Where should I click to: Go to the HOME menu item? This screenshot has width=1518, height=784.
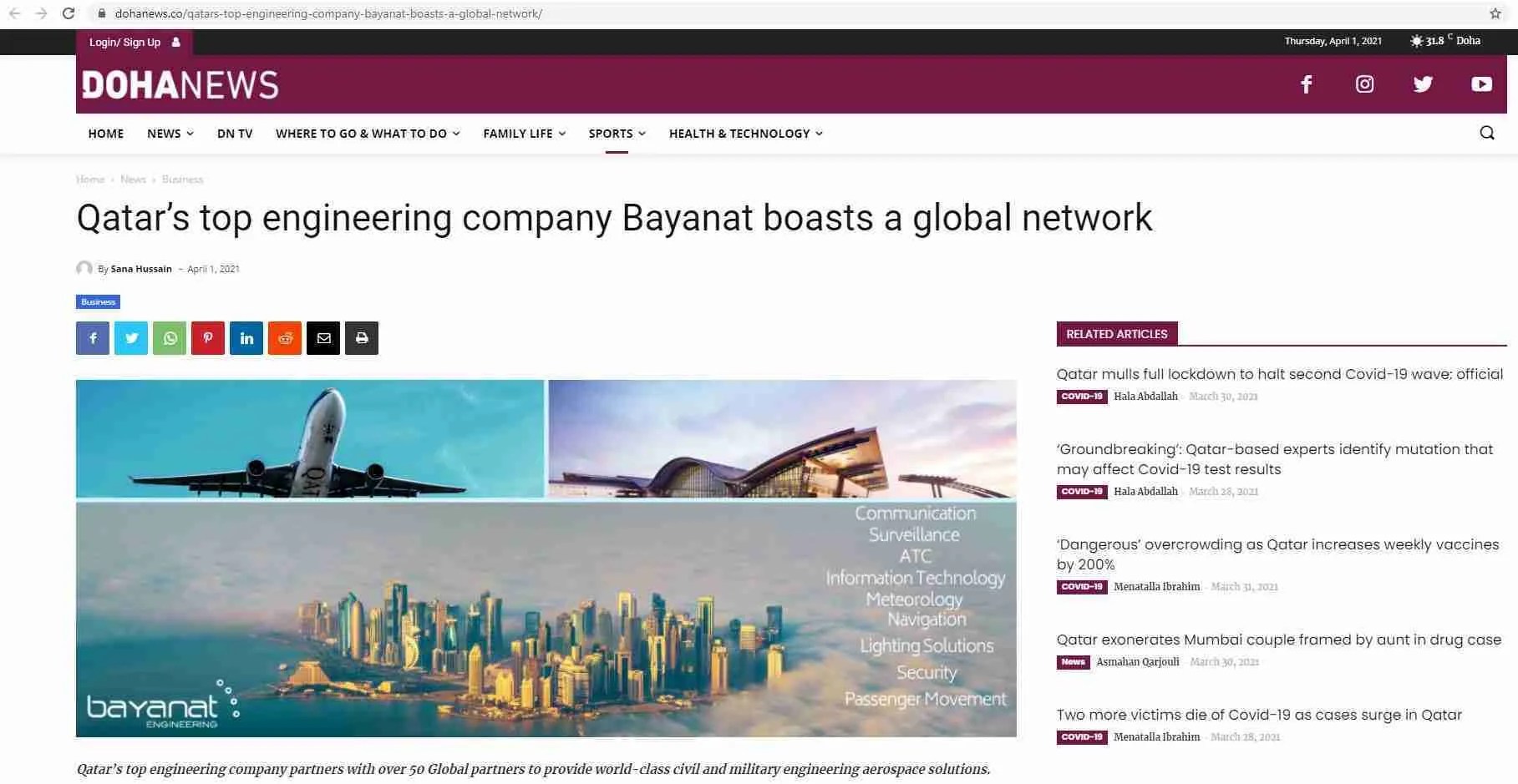pyautogui.click(x=105, y=133)
